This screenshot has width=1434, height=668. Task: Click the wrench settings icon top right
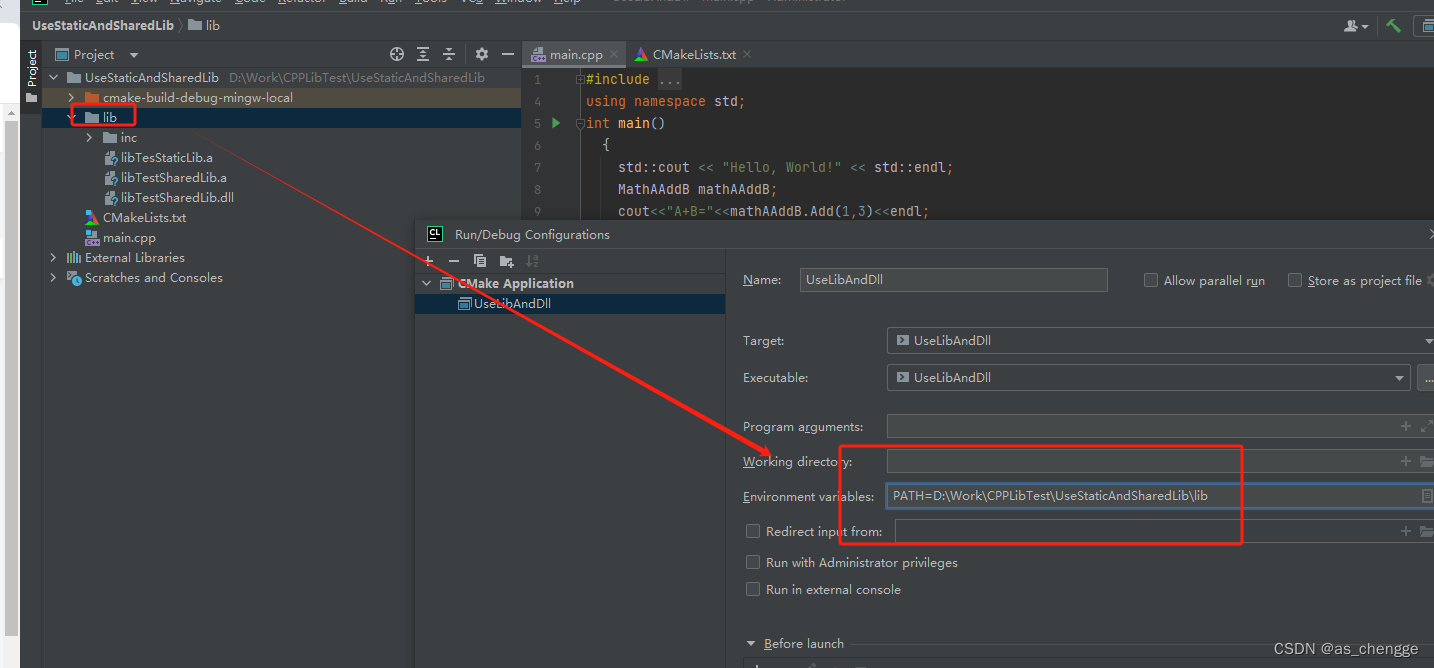click(x=1392, y=25)
